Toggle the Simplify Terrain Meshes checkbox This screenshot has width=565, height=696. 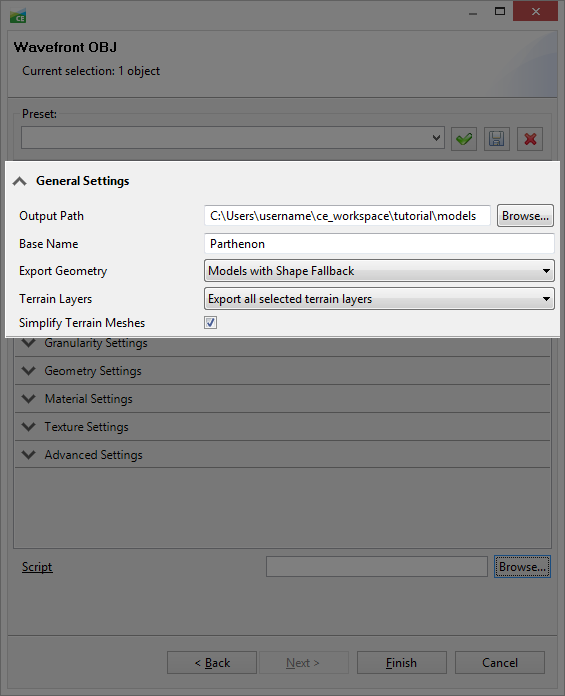tap(210, 323)
